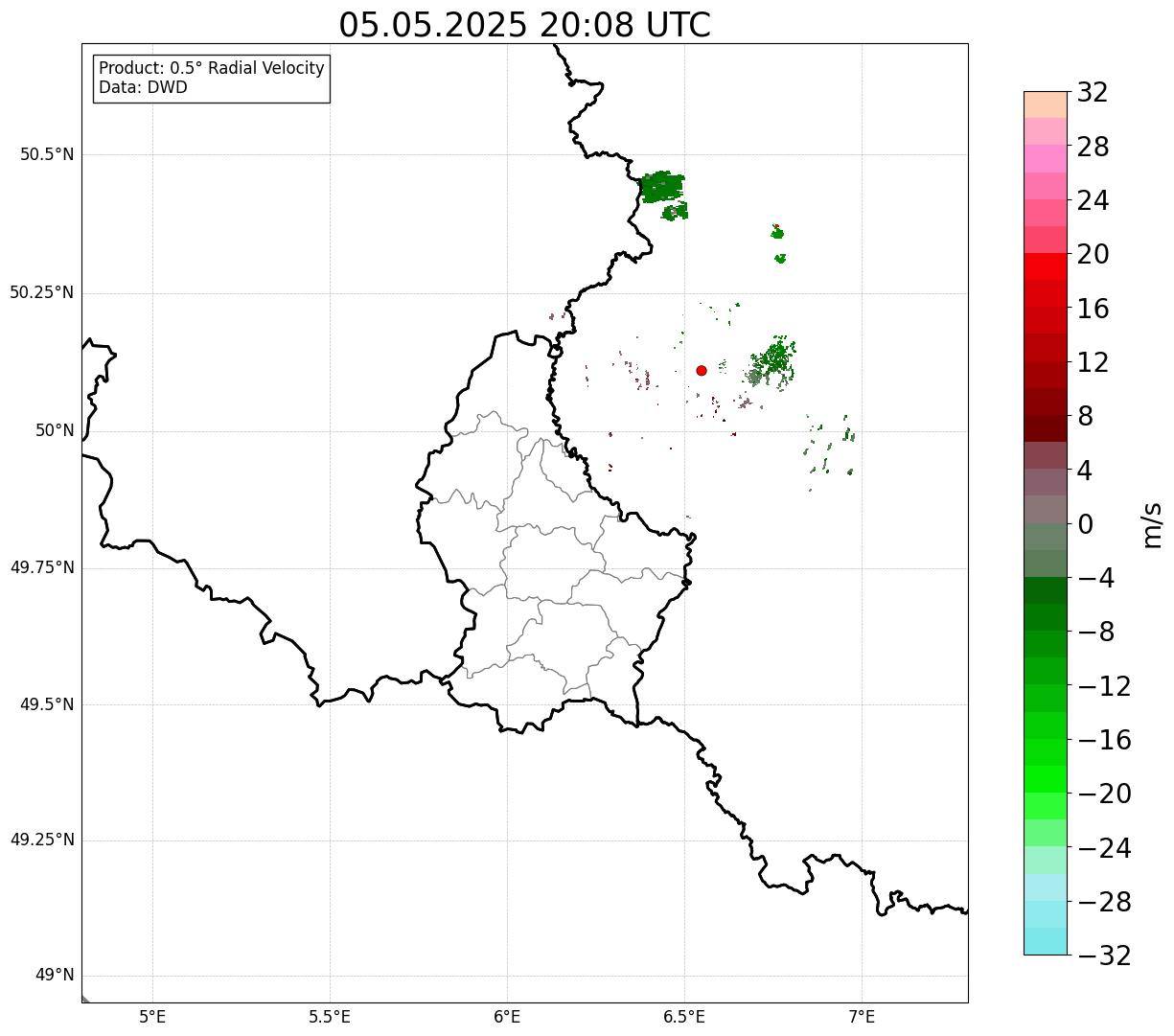Click the colorbar tick label 32
The image size is (1174, 1036).
[1093, 92]
